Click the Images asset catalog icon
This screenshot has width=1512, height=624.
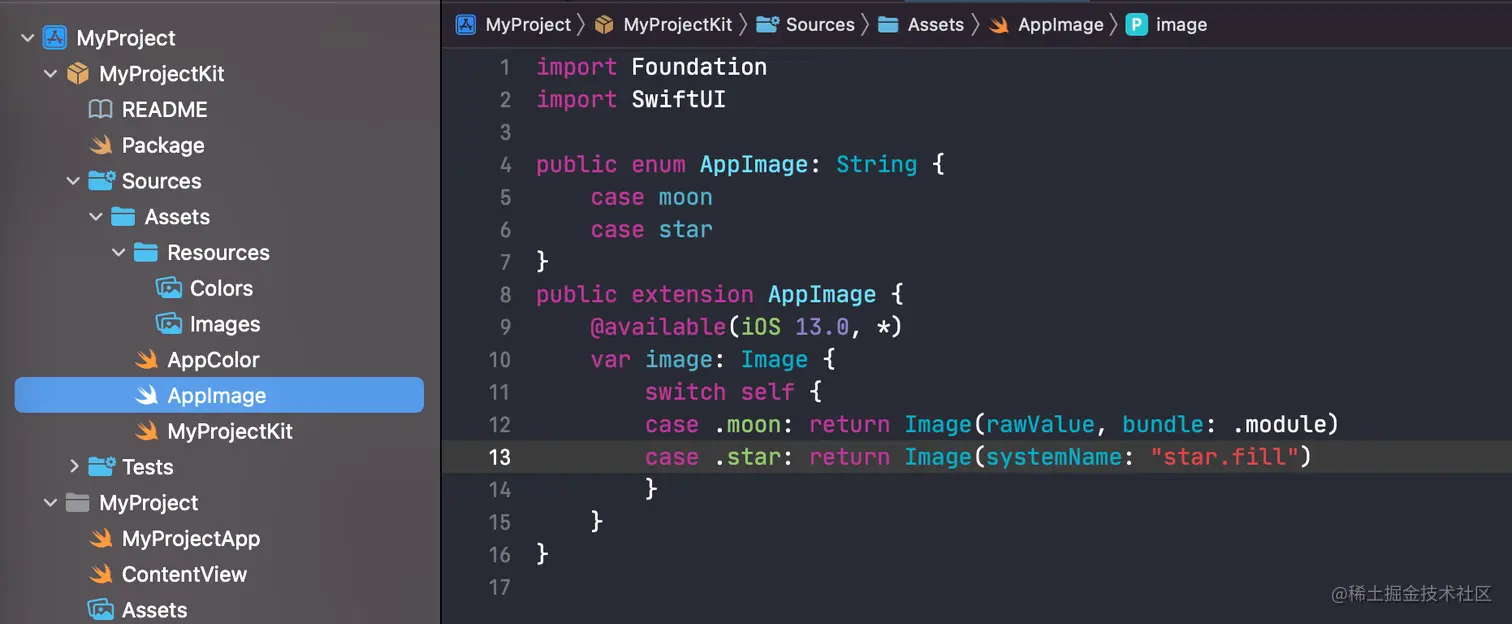(x=169, y=324)
